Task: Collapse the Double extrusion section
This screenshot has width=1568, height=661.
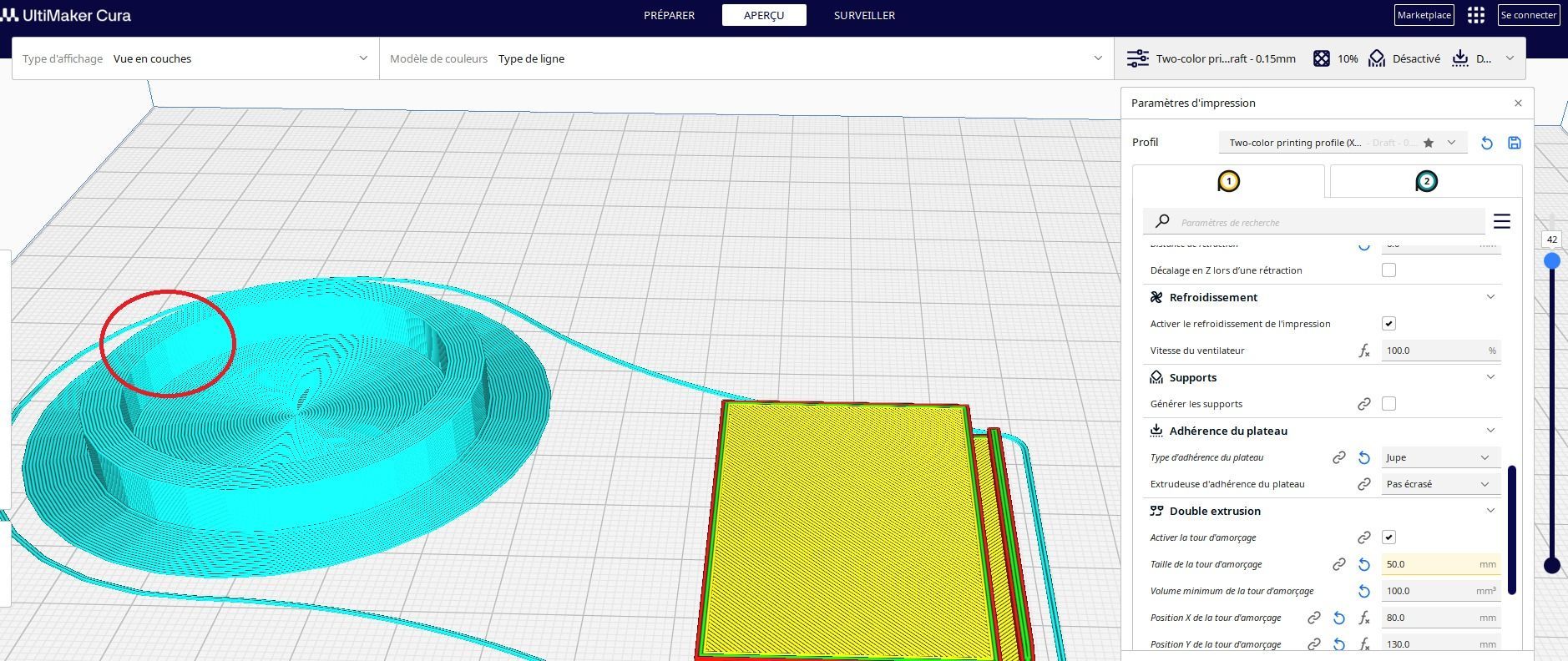Action: coord(1490,511)
